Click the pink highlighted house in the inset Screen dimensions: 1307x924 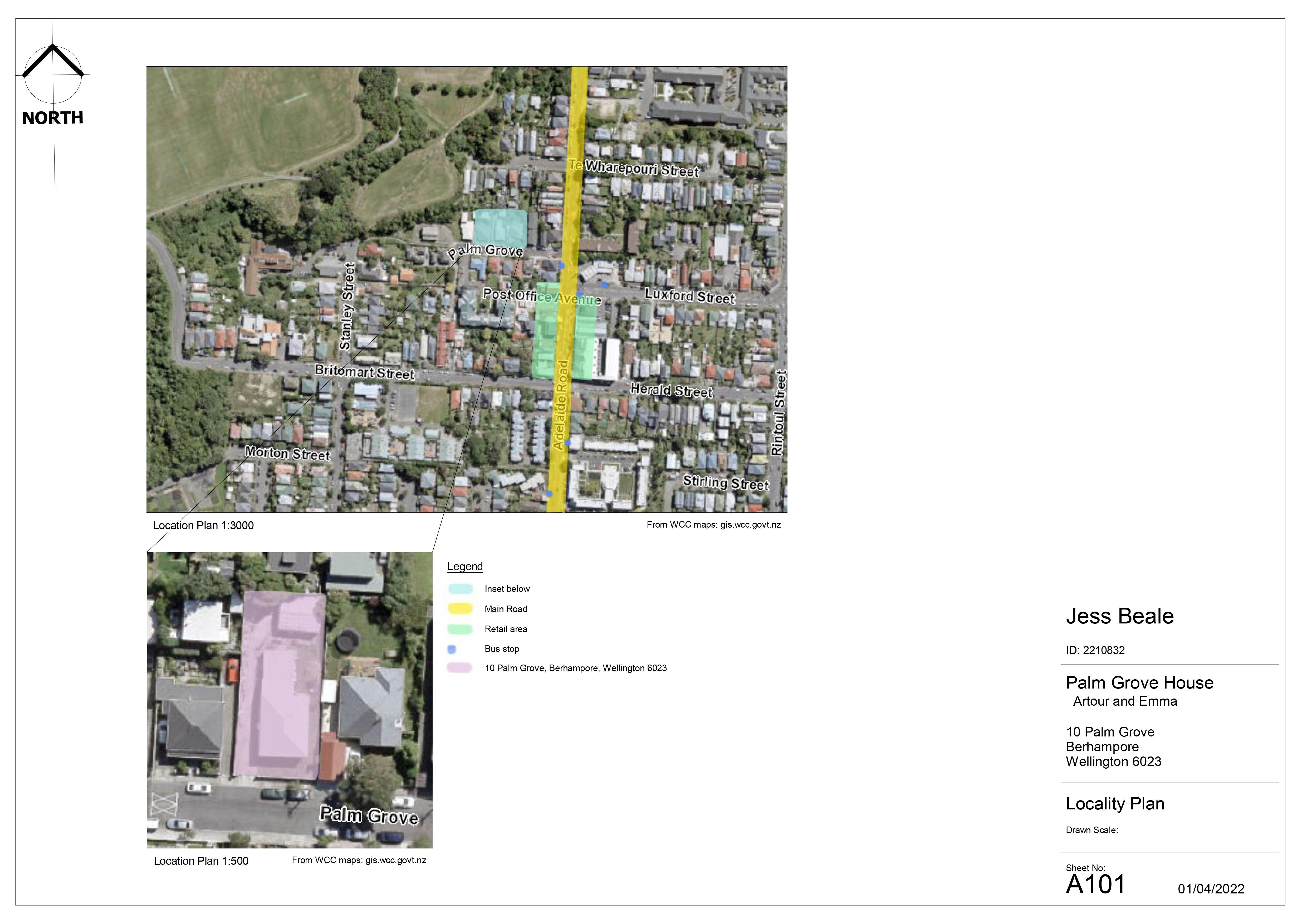[280, 685]
